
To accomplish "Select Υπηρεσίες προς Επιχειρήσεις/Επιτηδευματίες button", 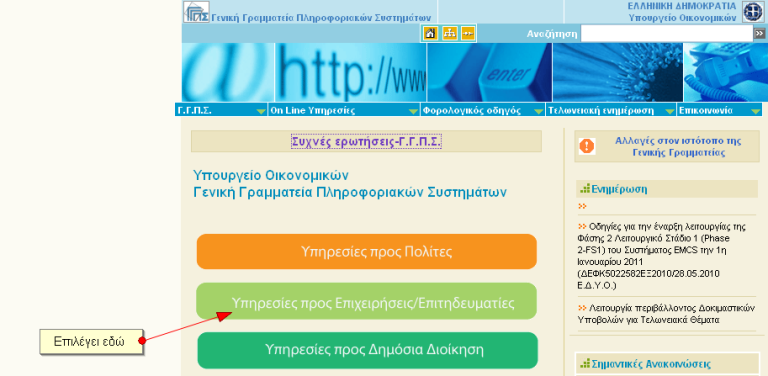I will click(x=367, y=301).
